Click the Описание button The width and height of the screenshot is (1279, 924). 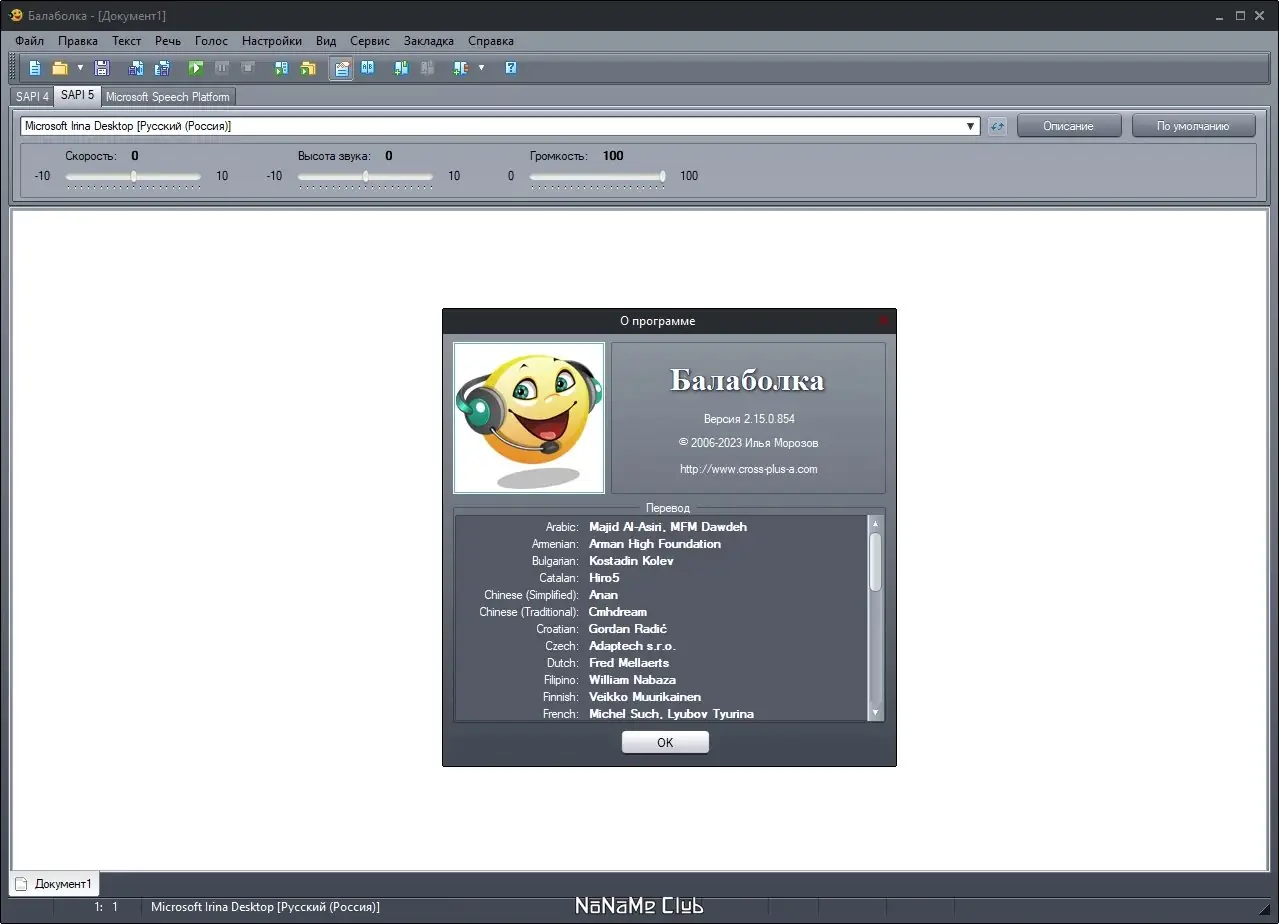(1068, 126)
